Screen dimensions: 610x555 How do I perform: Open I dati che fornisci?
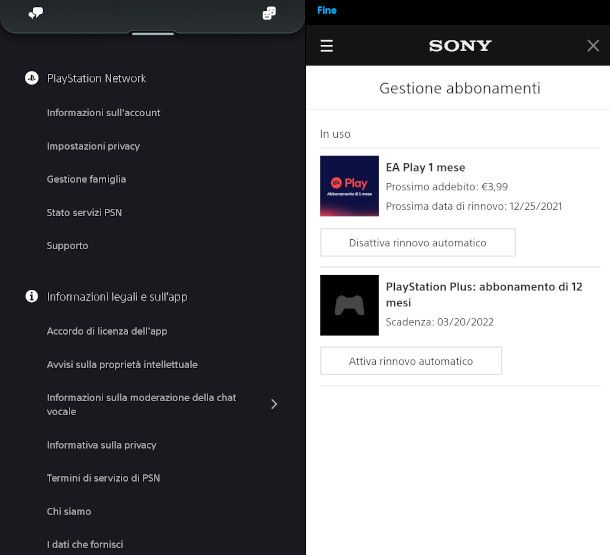pyautogui.click(x=85, y=544)
